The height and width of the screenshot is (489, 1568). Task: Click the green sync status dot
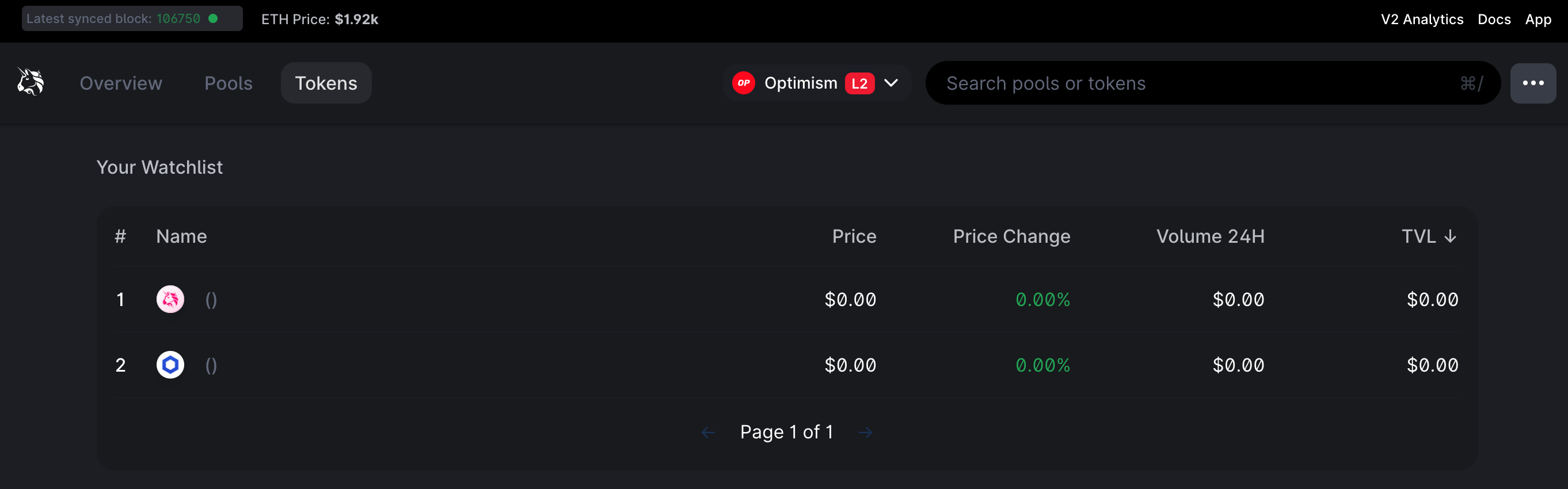tap(213, 18)
